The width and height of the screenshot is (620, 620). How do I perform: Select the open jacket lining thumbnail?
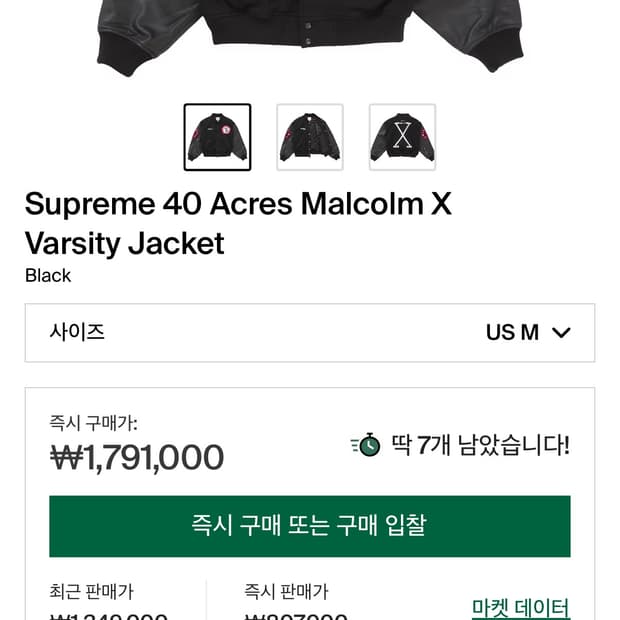pyautogui.click(x=310, y=137)
